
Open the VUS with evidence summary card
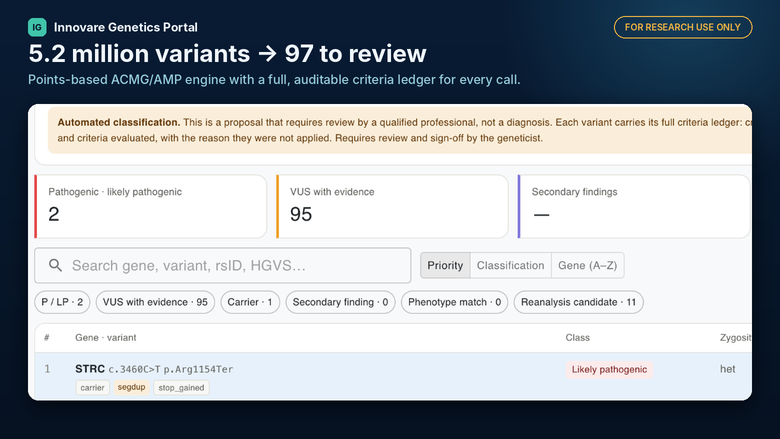click(392, 206)
